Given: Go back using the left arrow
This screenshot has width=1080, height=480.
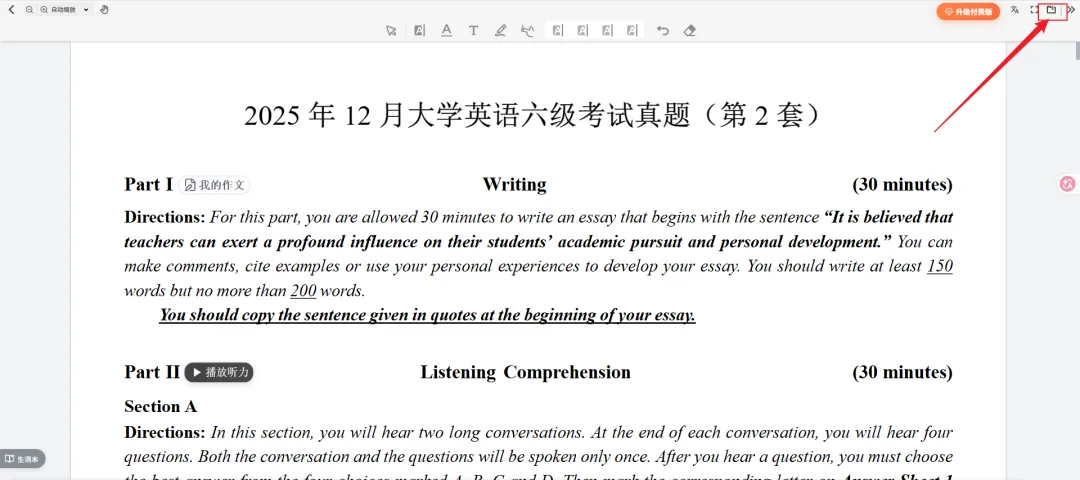Looking at the screenshot, I should (x=11, y=10).
